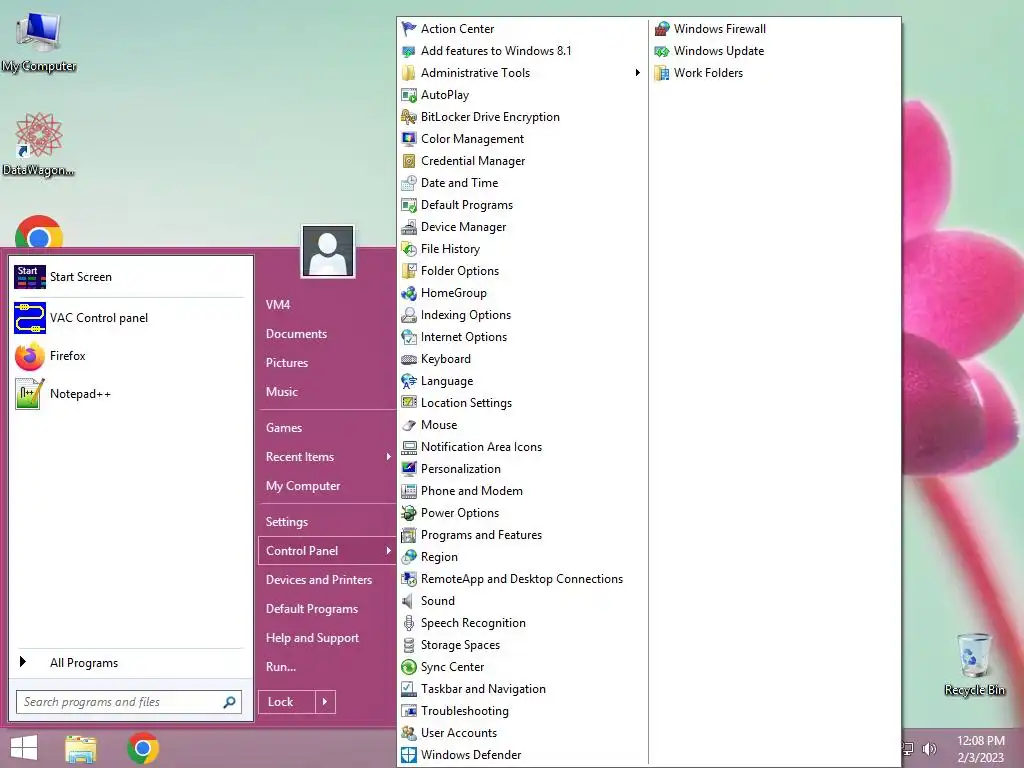Open Pictures from the Start menu
Screen dimensions: 1024x768
pyautogui.click(x=287, y=362)
